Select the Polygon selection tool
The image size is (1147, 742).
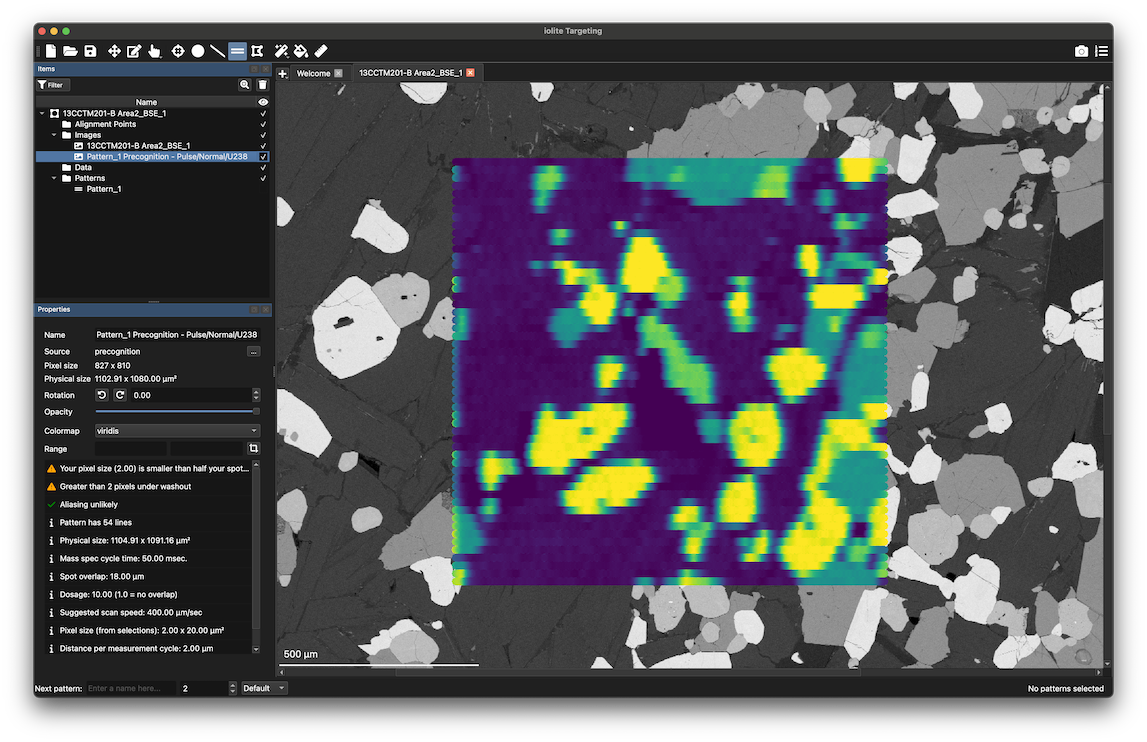[257, 50]
